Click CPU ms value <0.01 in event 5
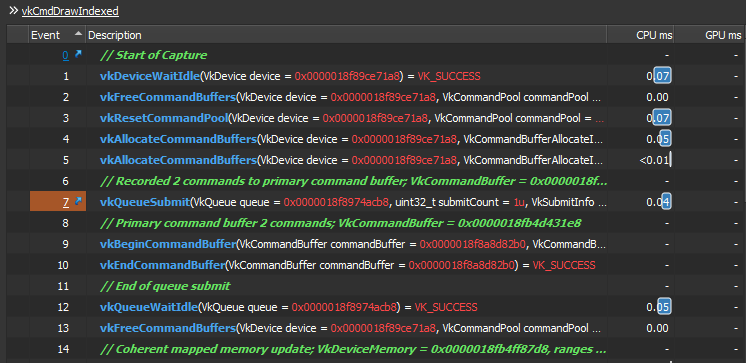This screenshot has height=363, width=746. (655, 160)
